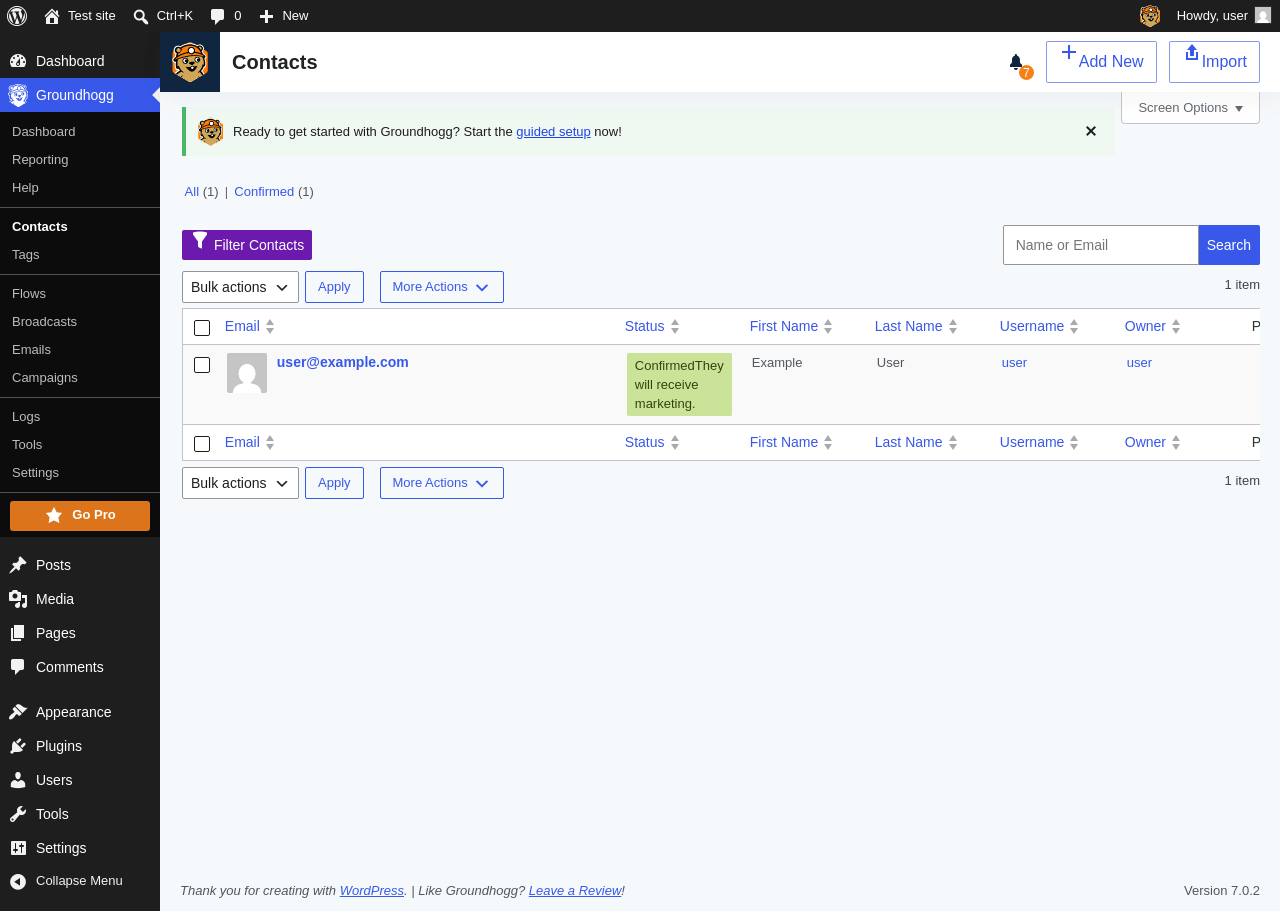Click Groundhogg mascot icon in admin bar
This screenshot has height=911, width=1280.
[1150, 15]
